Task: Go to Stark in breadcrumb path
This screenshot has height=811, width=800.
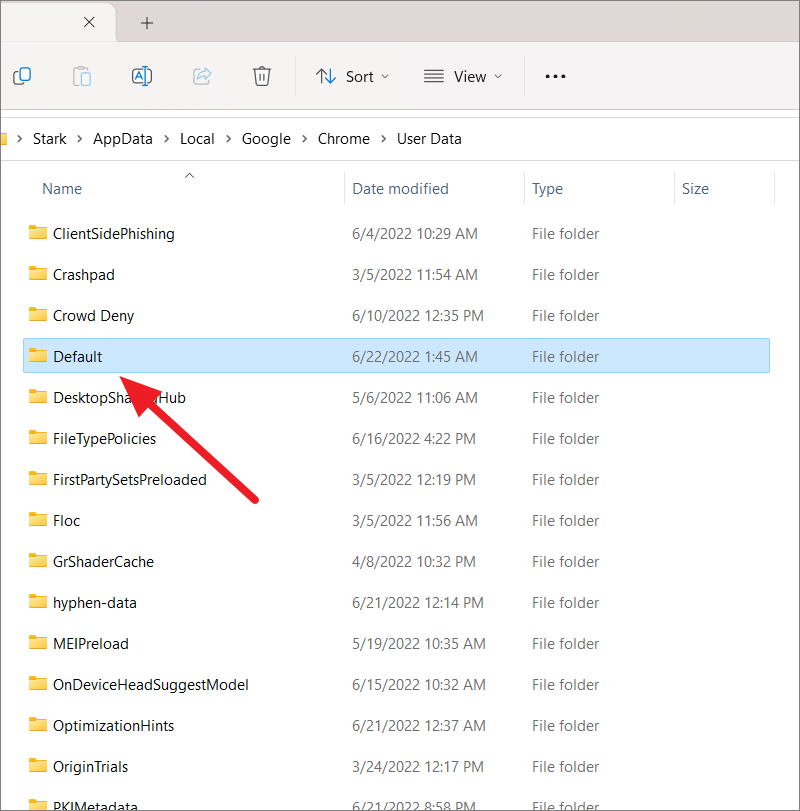Action: (50, 139)
